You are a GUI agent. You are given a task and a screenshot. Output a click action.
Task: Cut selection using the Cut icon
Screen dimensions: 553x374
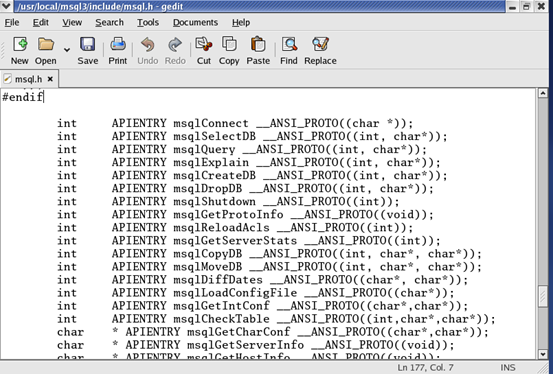[x=204, y=44]
